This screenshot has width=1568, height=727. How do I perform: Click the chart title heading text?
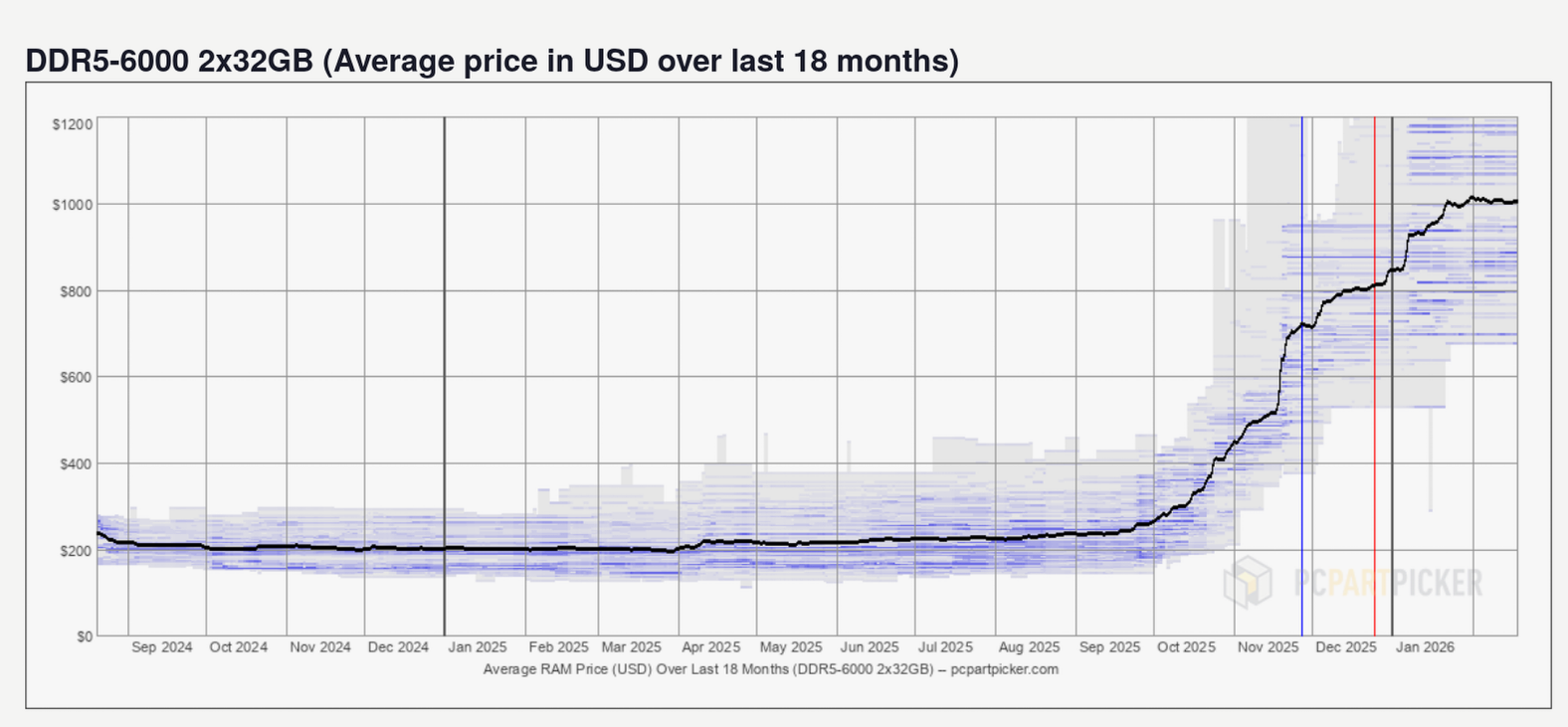[x=491, y=61]
